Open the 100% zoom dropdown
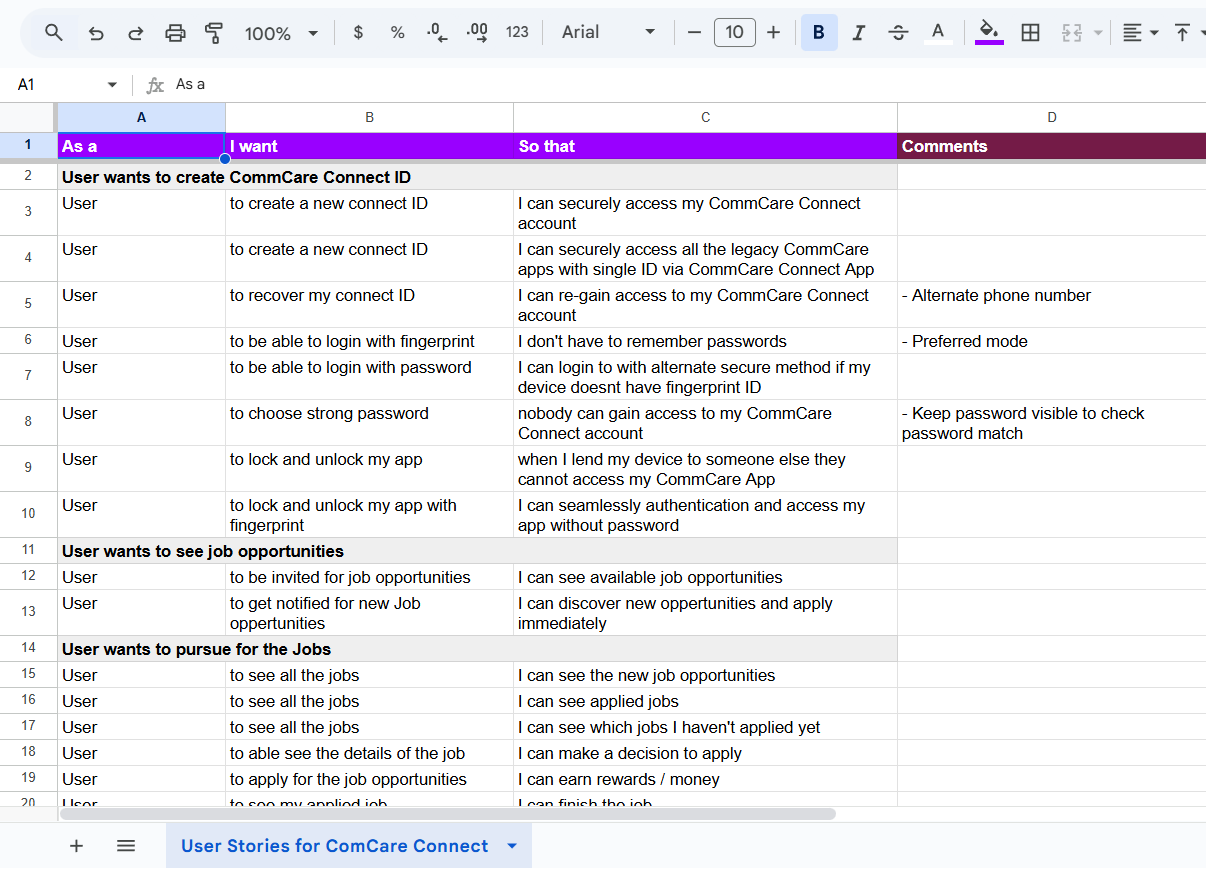The image size is (1206, 869). pyautogui.click(x=281, y=33)
